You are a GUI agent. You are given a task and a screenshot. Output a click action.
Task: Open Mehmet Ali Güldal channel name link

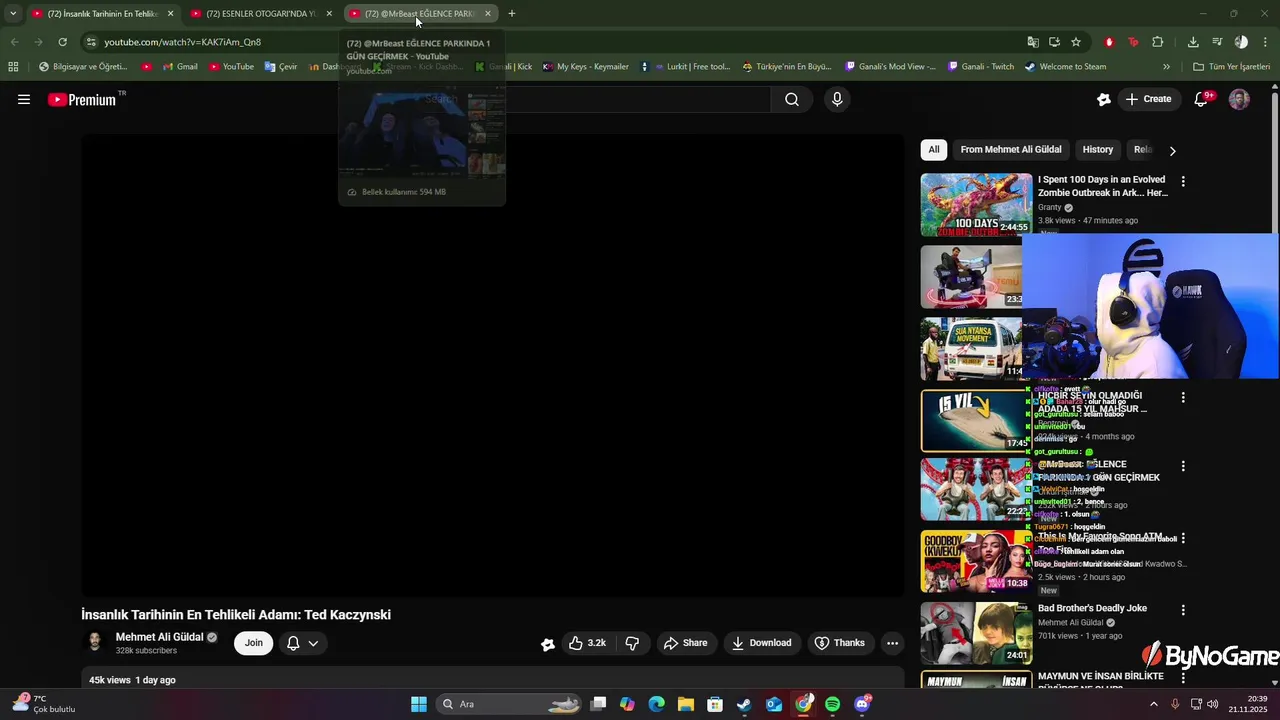(x=160, y=637)
